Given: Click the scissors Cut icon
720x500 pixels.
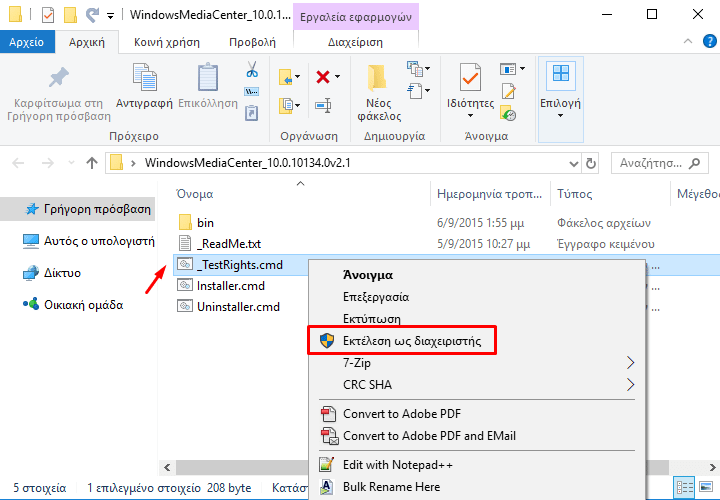Looking at the screenshot, I should (x=252, y=69).
